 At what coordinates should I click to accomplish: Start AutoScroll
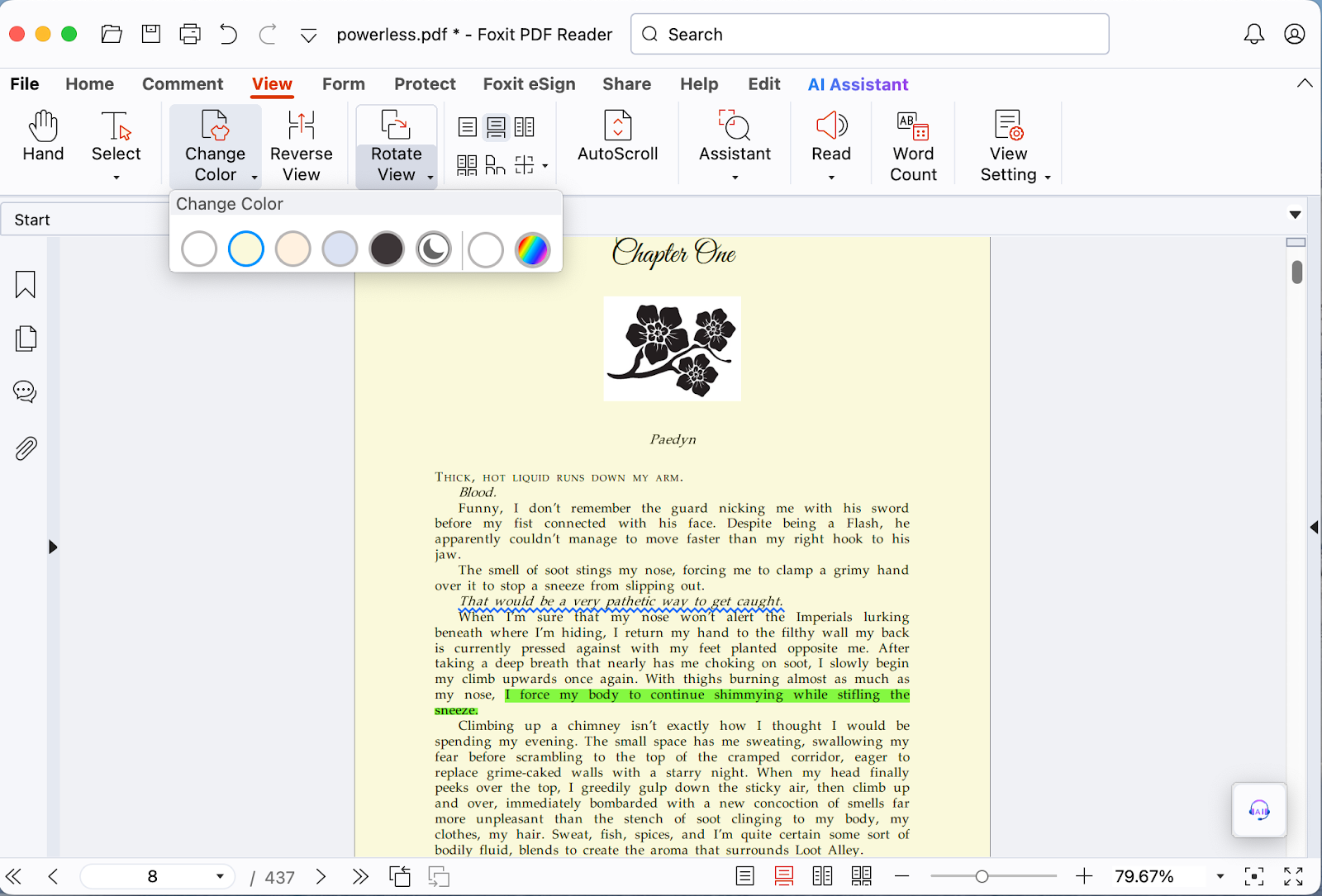(x=617, y=137)
